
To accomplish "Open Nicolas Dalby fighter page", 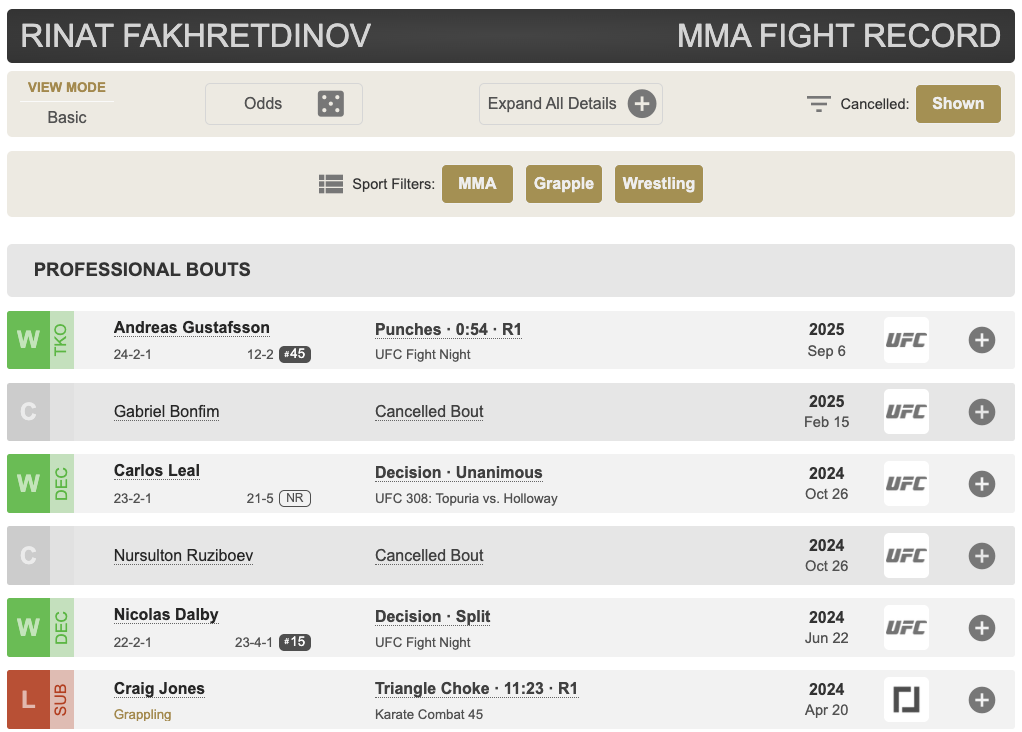I will [x=166, y=615].
